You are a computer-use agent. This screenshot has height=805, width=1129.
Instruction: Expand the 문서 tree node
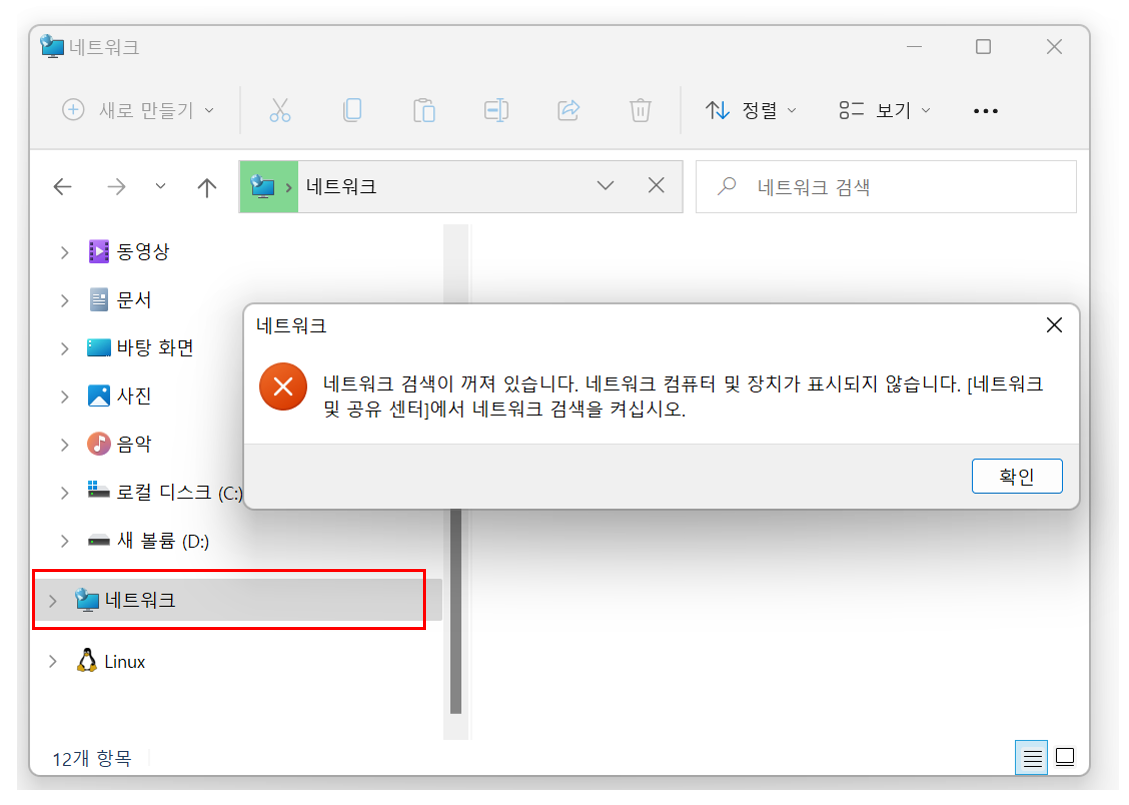[64, 300]
